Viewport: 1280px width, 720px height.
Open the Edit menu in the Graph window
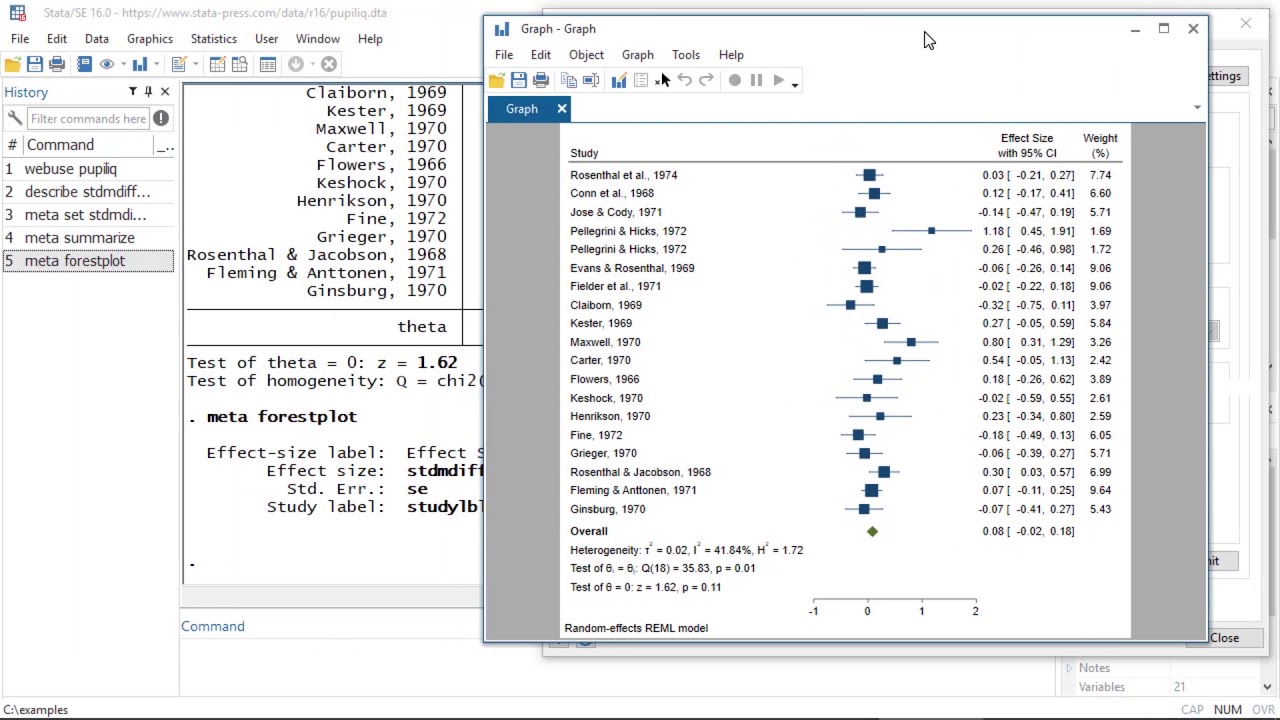[x=541, y=55]
